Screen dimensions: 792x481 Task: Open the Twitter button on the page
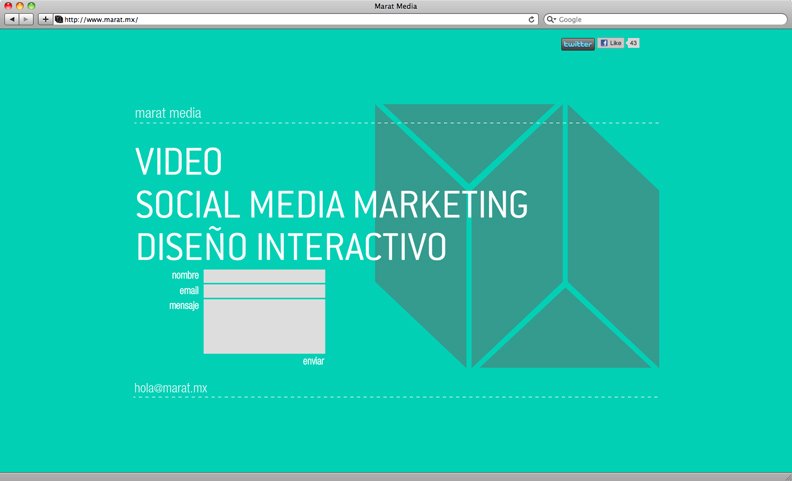pos(578,44)
